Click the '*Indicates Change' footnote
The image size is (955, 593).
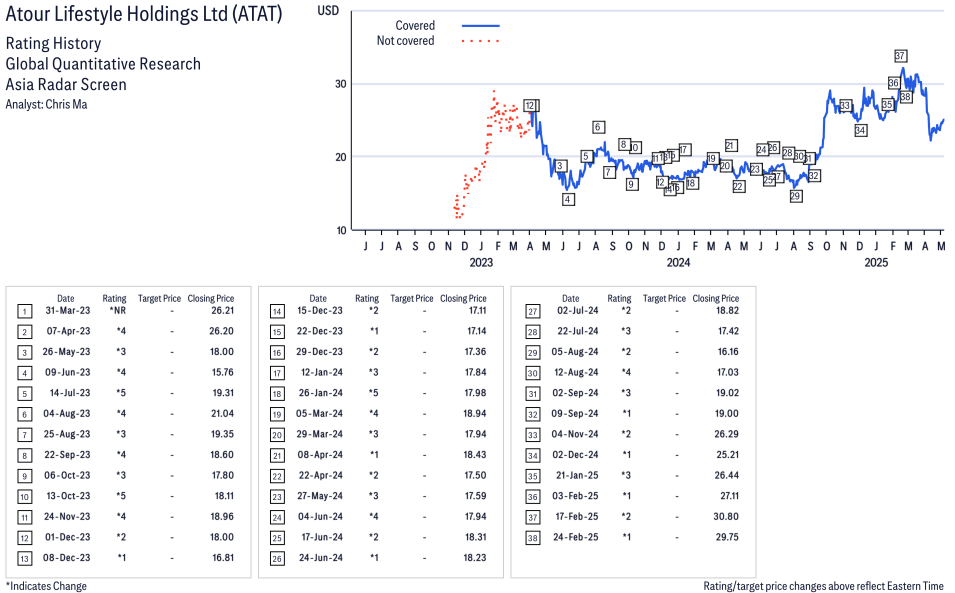coord(46,586)
